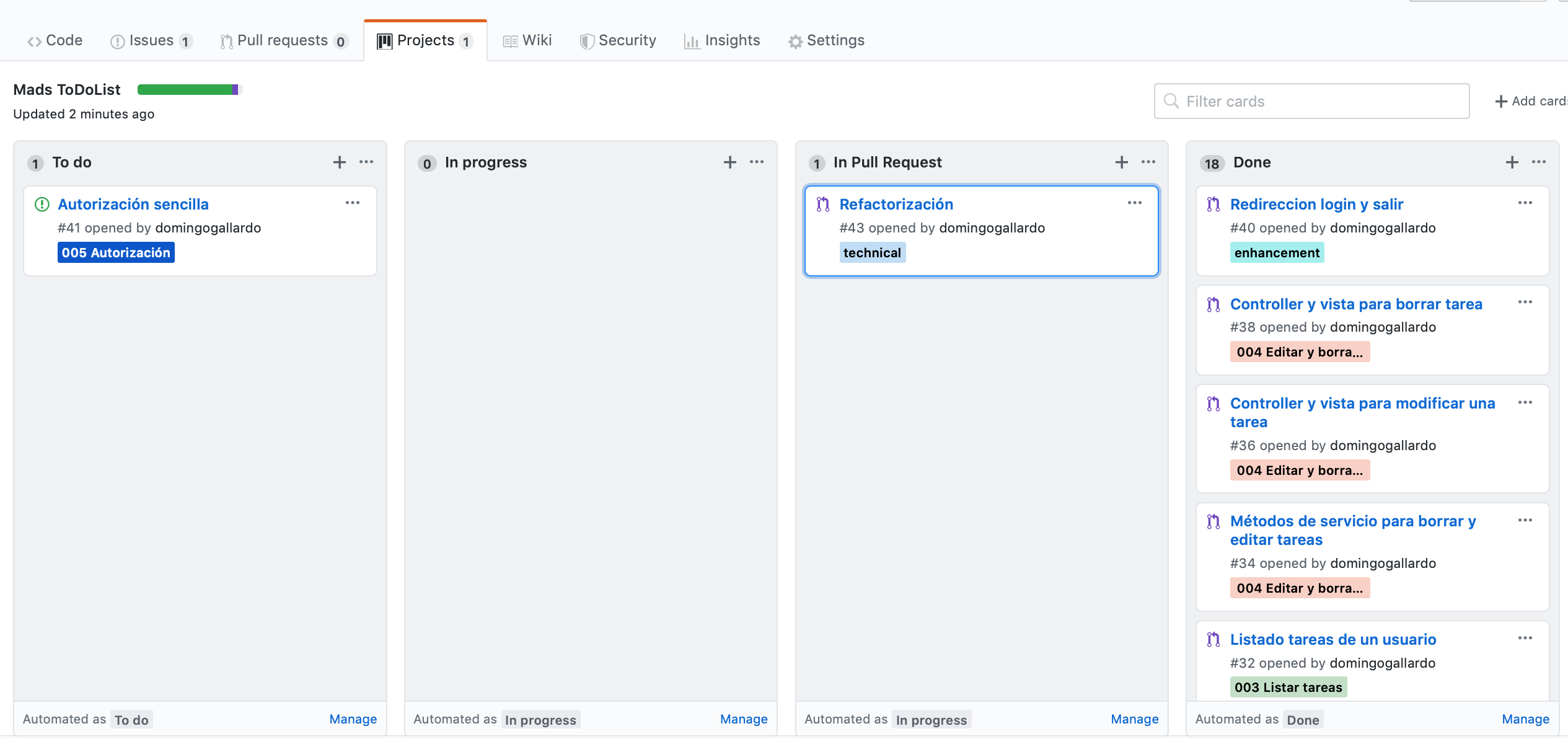This screenshot has height=739, width=1568.
Task: Open the repository Settings tab
Action: coord(826,41)
